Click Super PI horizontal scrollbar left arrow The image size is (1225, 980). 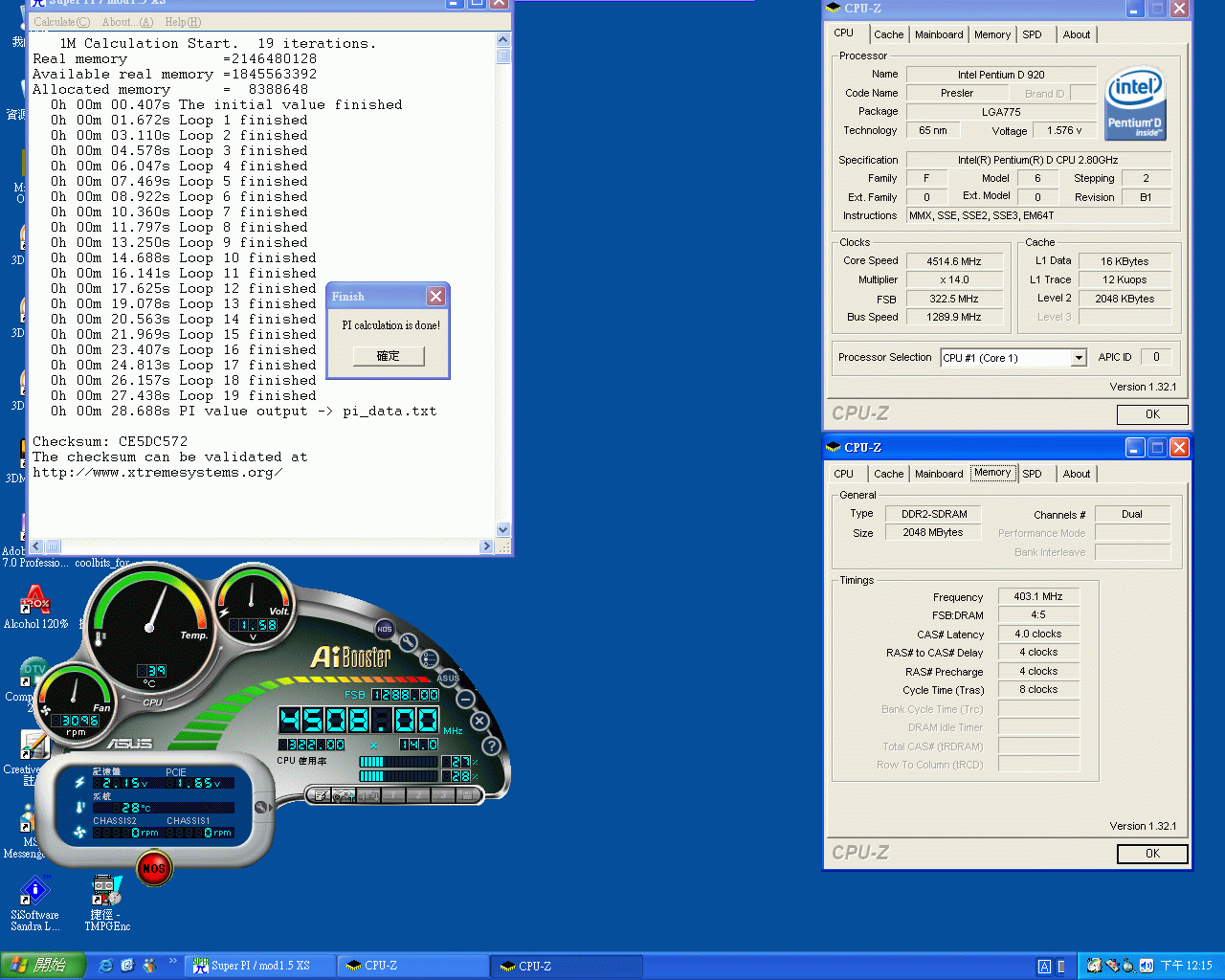click(x=36, y=546)
